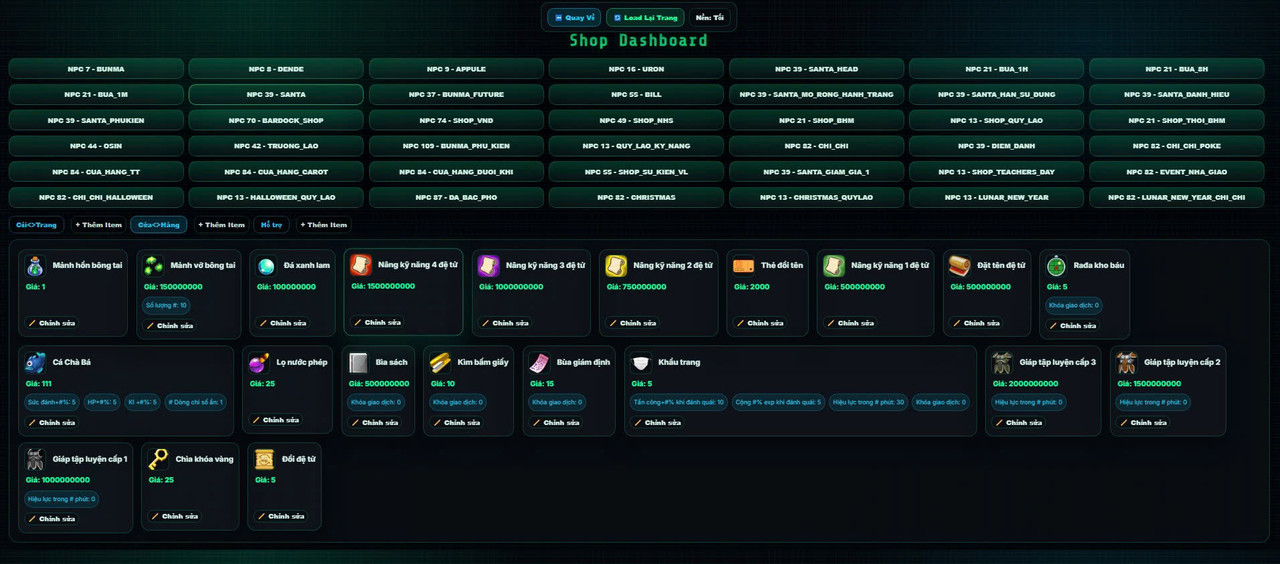Click the Tấn công+#% khi đánh quái: 10 tag
This screenshot has width=1280, height=564.
tap(679, 403)
